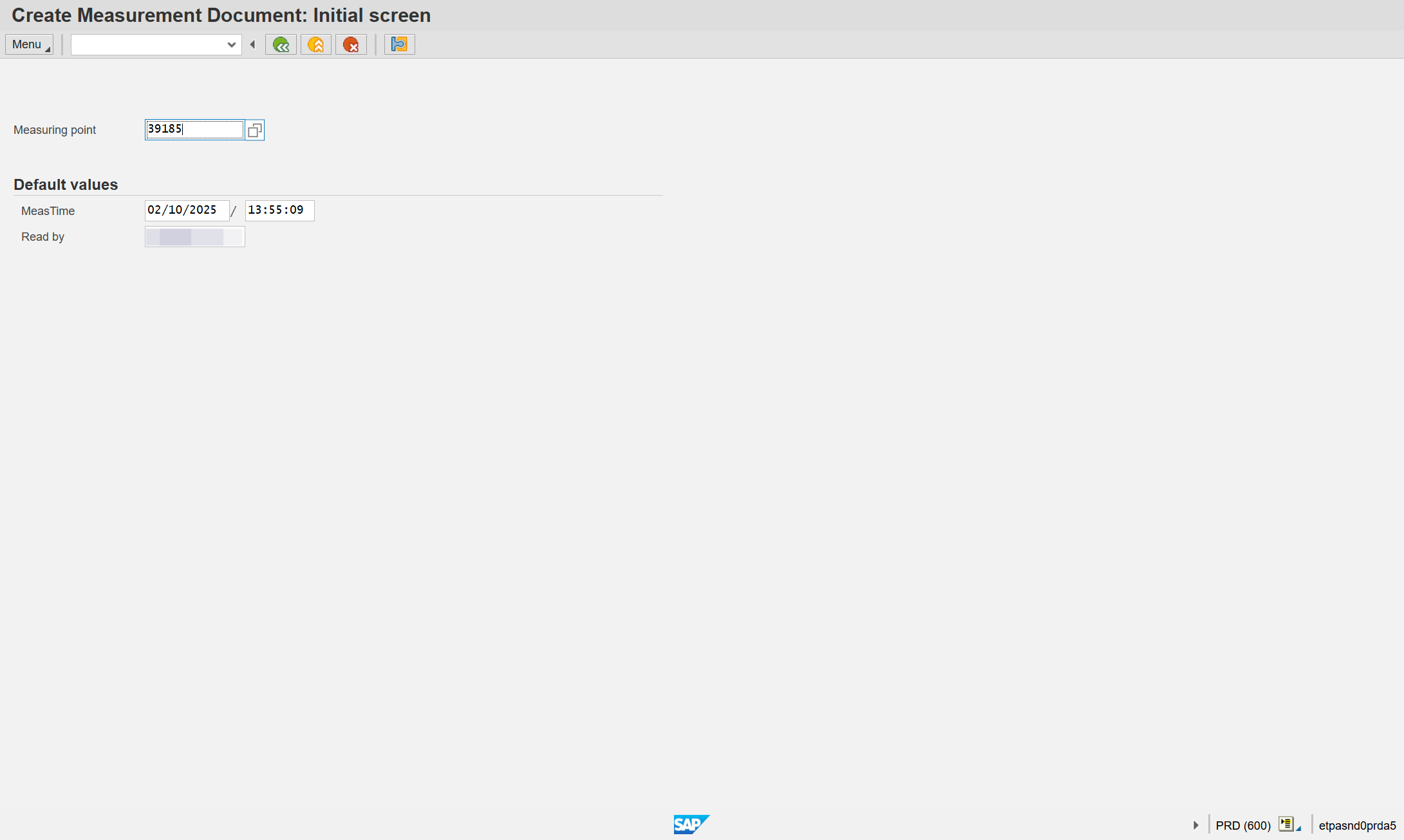The height and width of the screenshot is (840, 1404).
Task: Expand the status bar arrow
Action: pos(1196,825)
